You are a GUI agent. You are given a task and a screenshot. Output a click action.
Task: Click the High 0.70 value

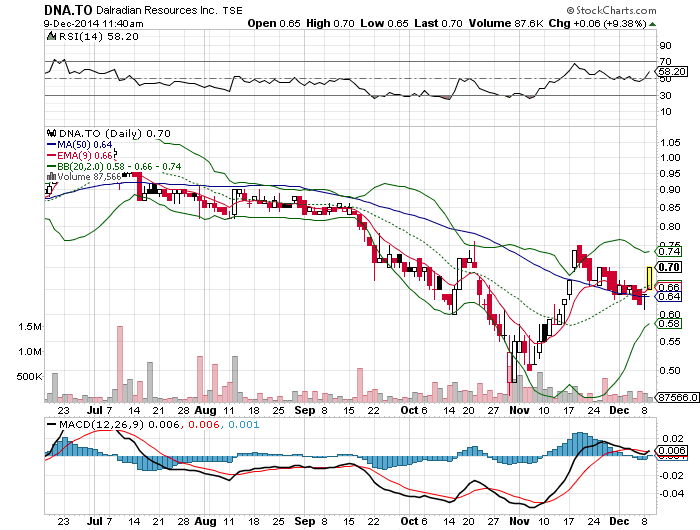(330, 23)
